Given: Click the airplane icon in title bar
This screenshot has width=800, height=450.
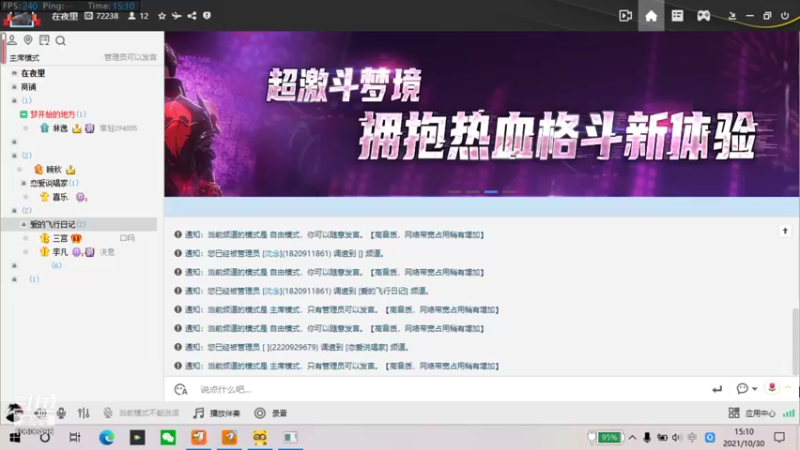Looking at the screenshot, I should pyautogui.click(x=177, y=16).
